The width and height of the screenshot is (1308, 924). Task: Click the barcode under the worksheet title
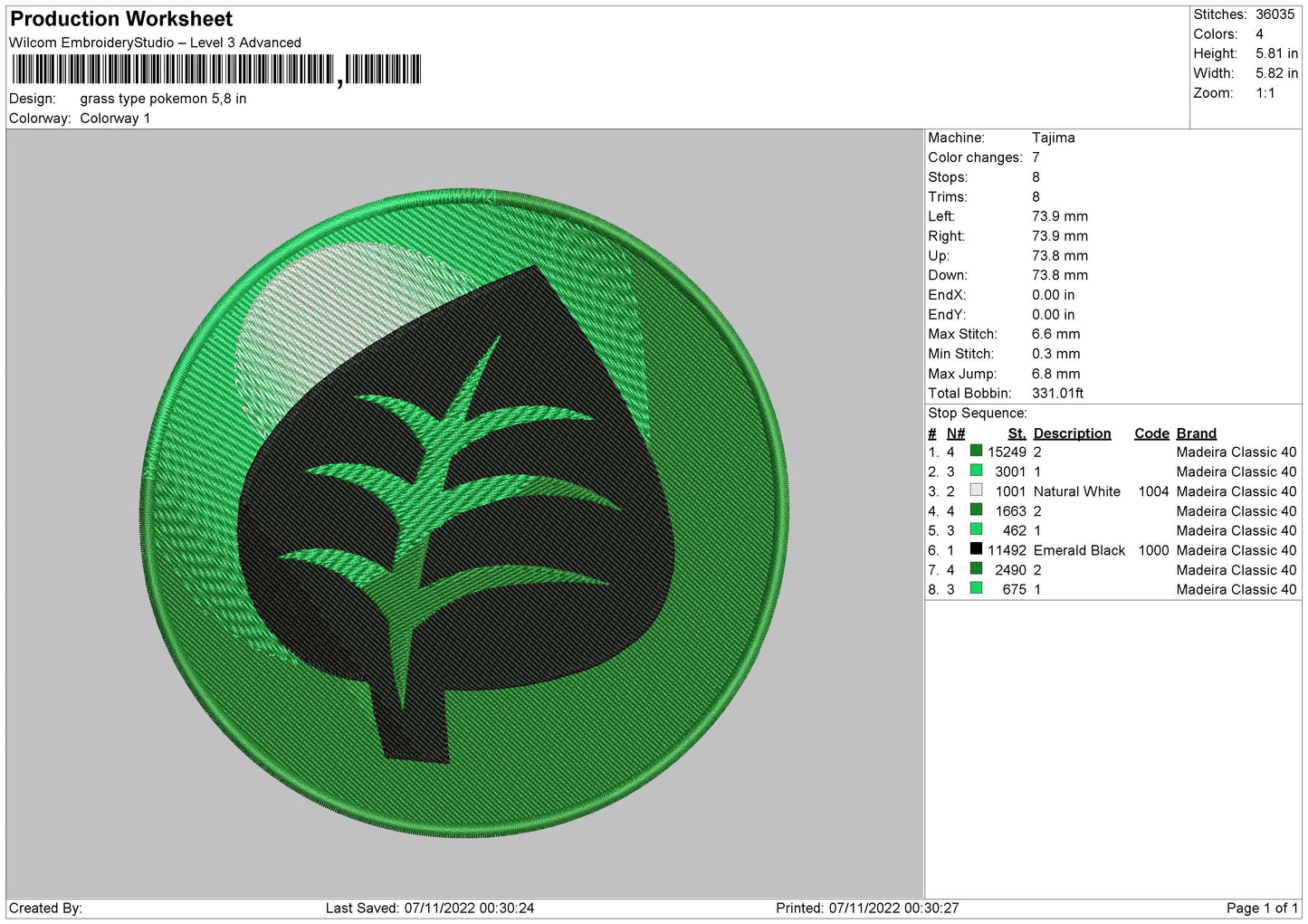coord(216,70)
